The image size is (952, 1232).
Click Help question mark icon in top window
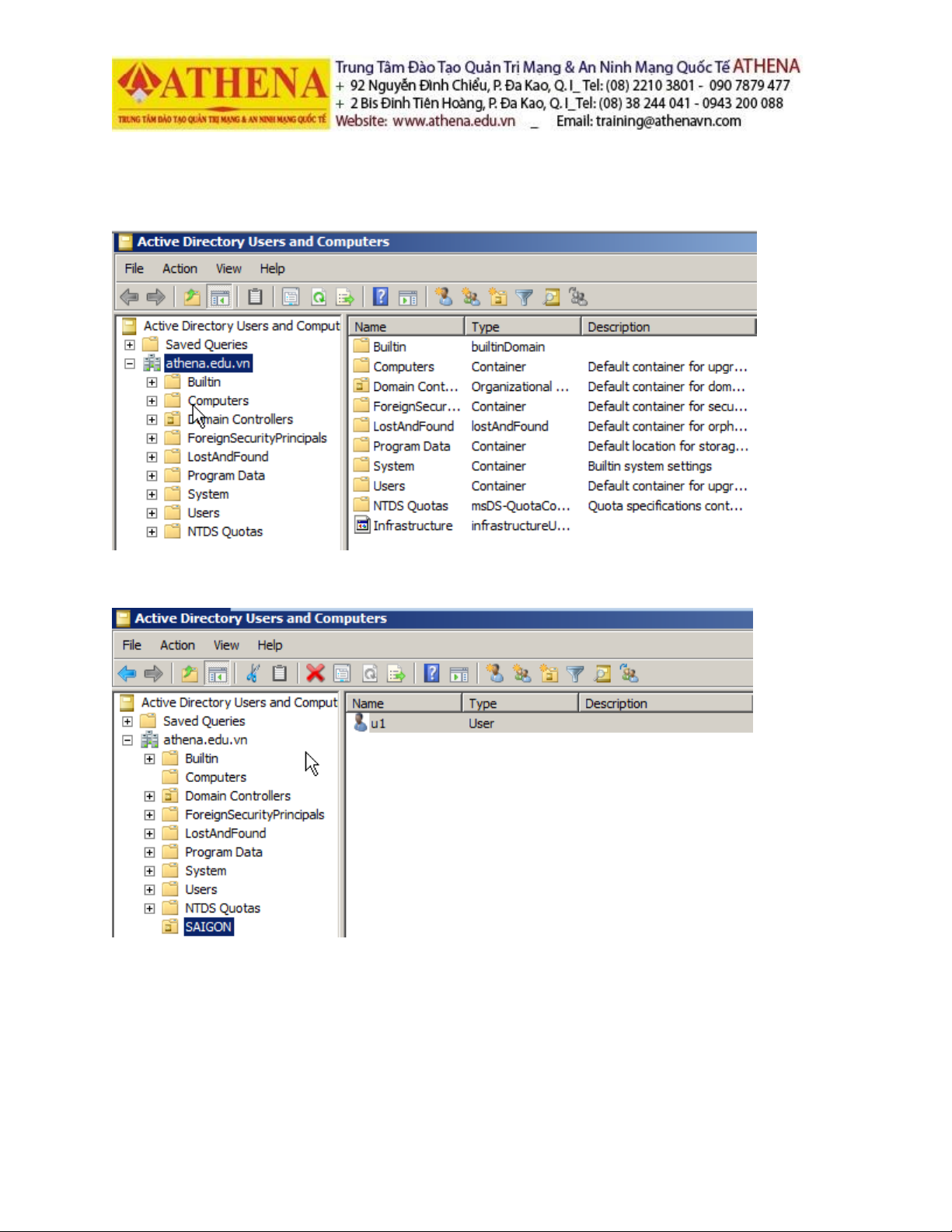tap(380, 297)
